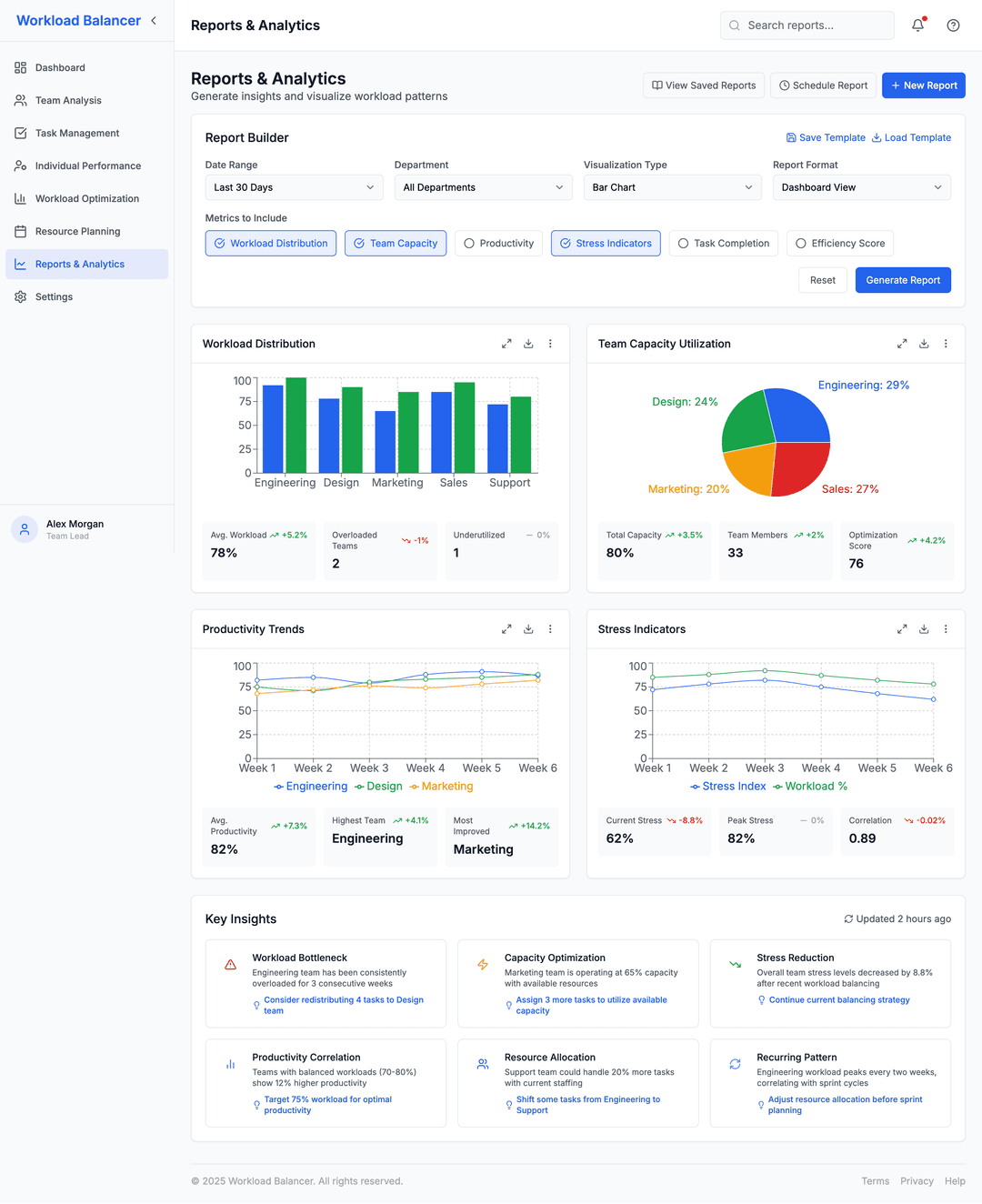The image size is (982, 1204).
Task: Download the Productivity Trends chart
Action: tap(528, 628)
